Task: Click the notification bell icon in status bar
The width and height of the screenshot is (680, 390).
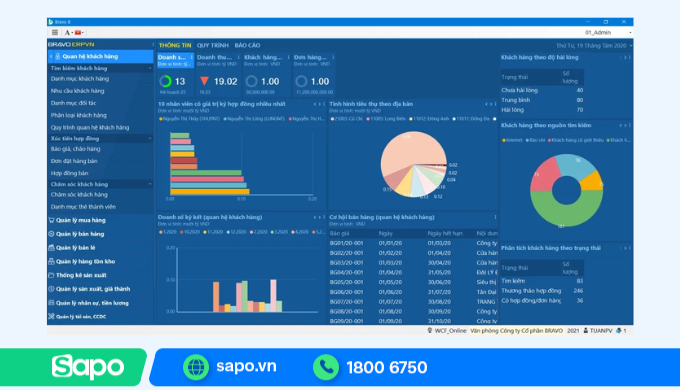Action: click(618, 331)
